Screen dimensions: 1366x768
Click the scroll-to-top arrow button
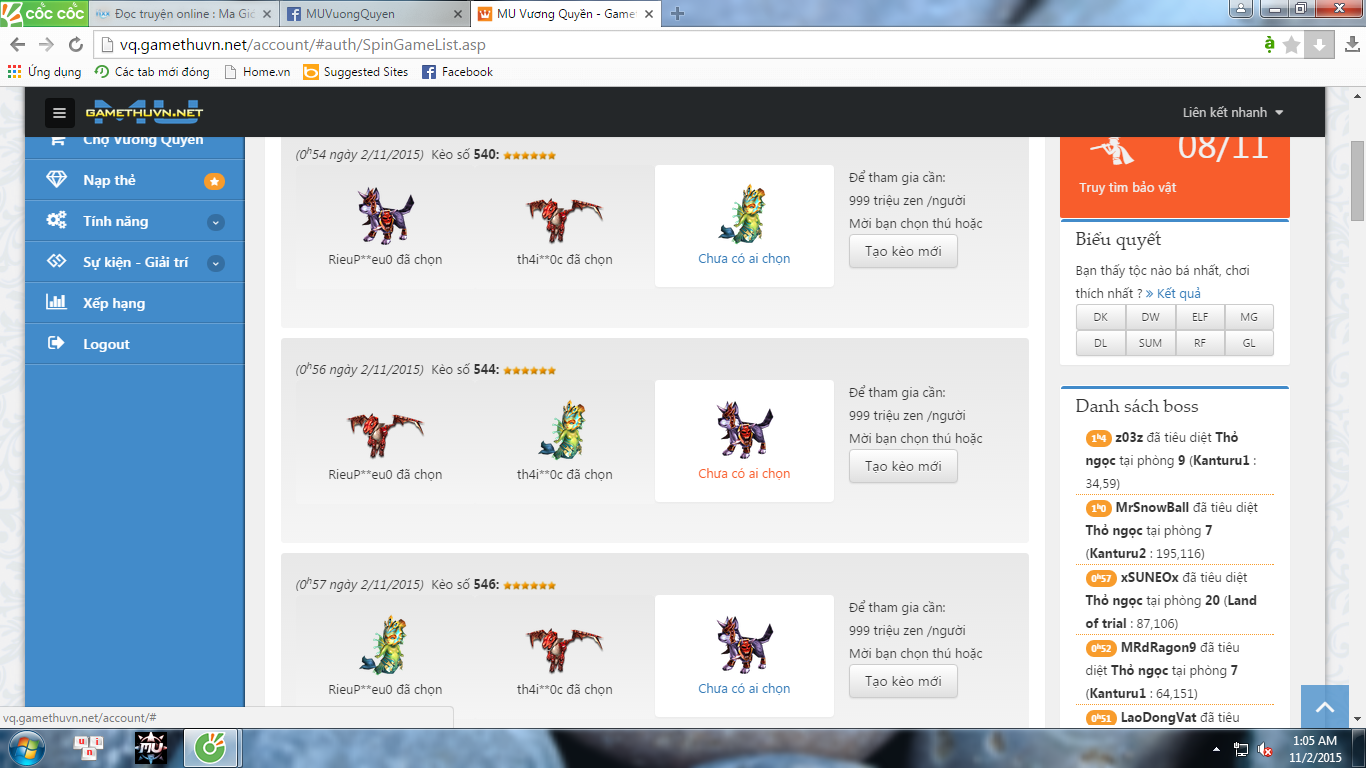[1325, 707]
